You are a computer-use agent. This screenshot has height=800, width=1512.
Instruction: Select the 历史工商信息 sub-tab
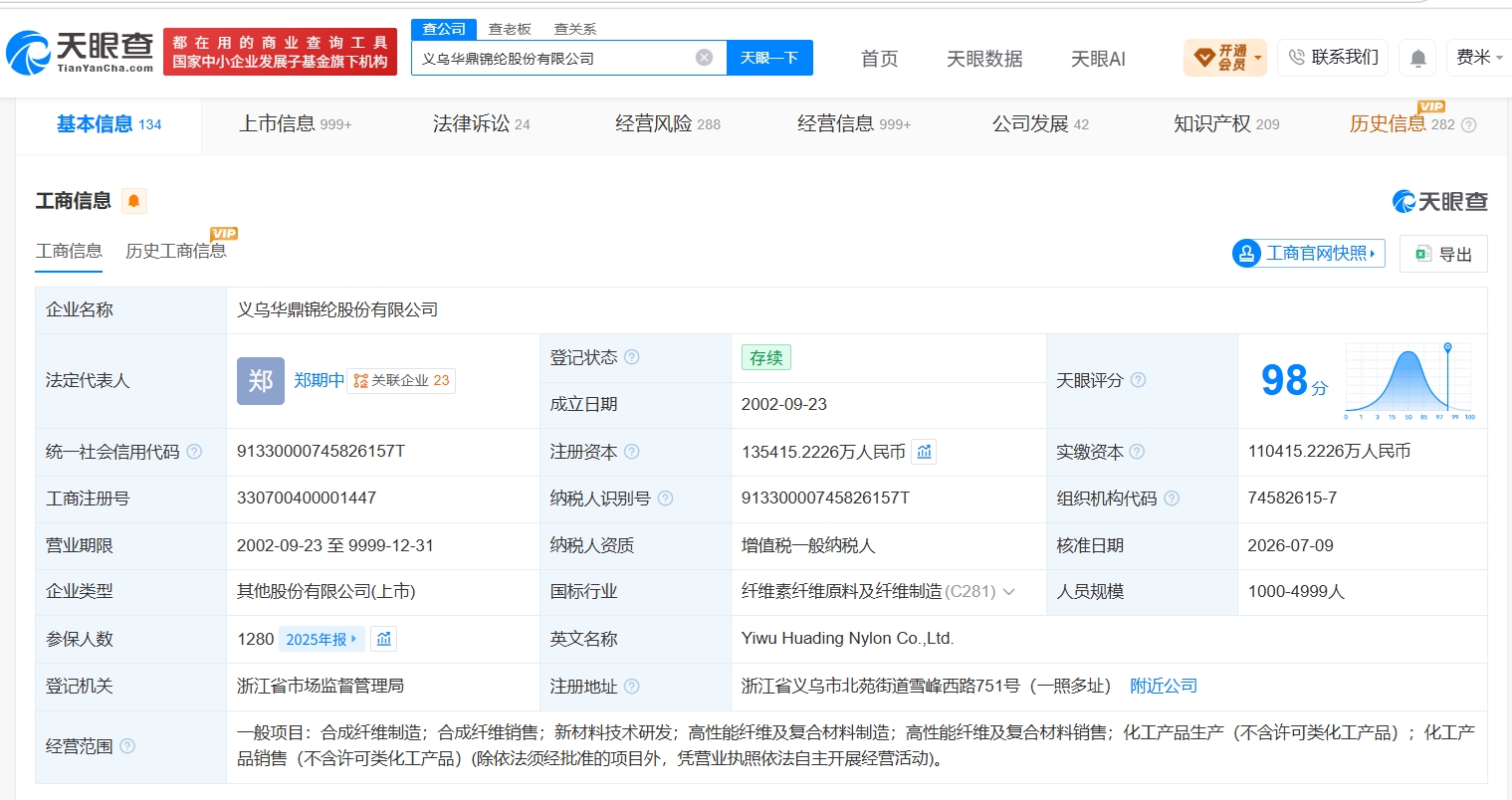pos(176,251)
